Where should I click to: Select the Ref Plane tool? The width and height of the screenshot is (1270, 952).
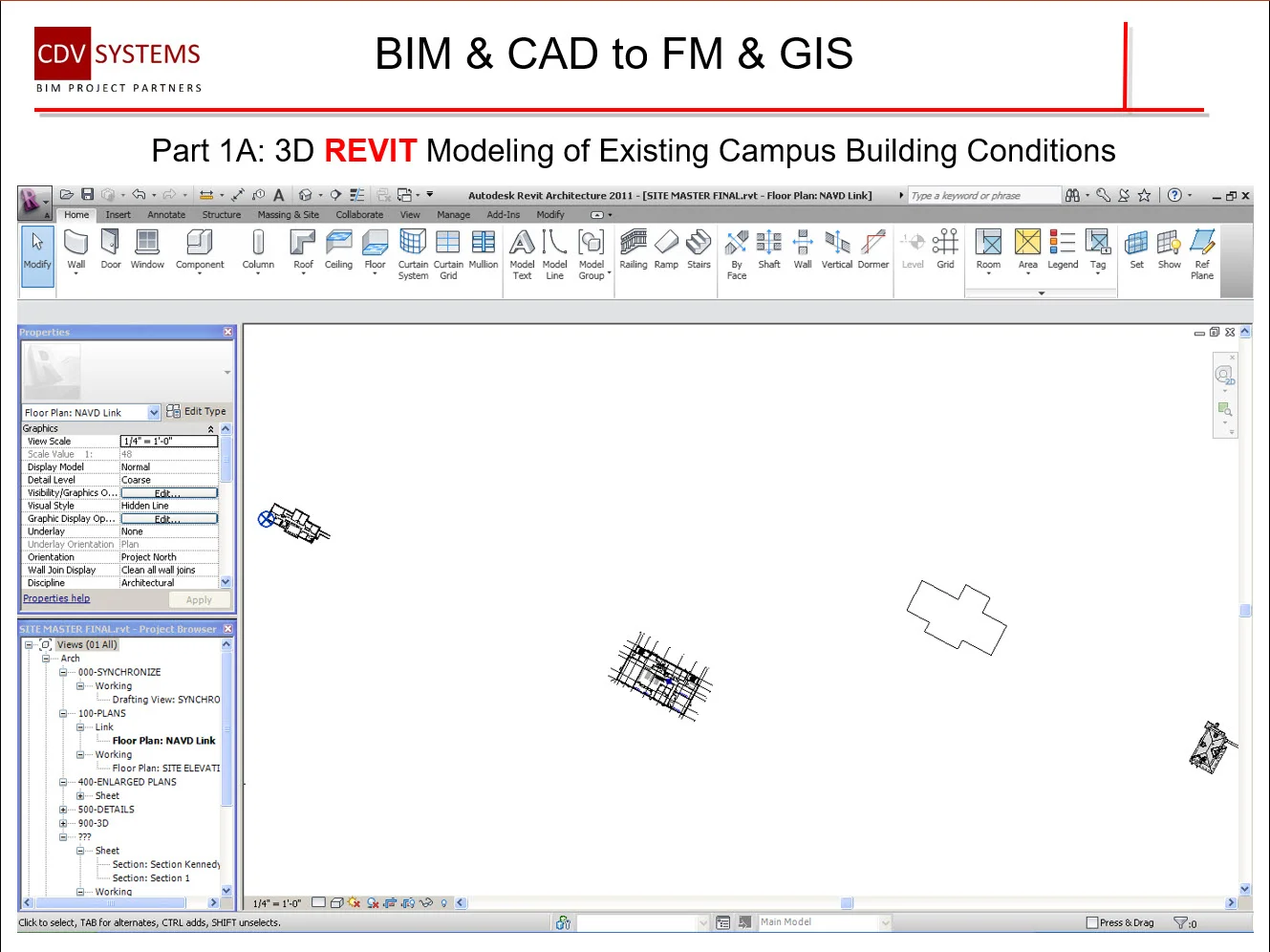click(1202, 254)
